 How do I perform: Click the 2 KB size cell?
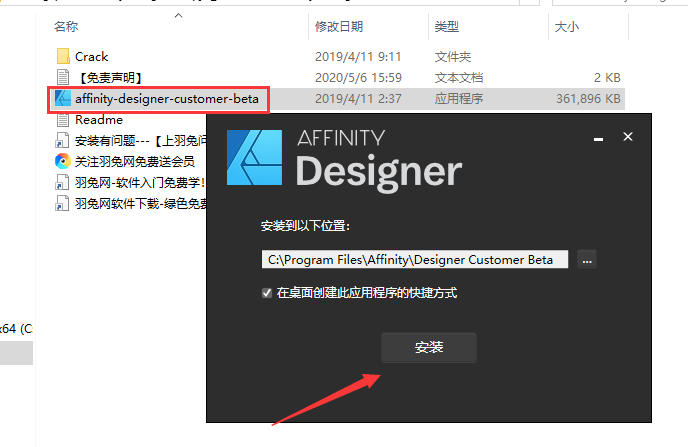607,78
